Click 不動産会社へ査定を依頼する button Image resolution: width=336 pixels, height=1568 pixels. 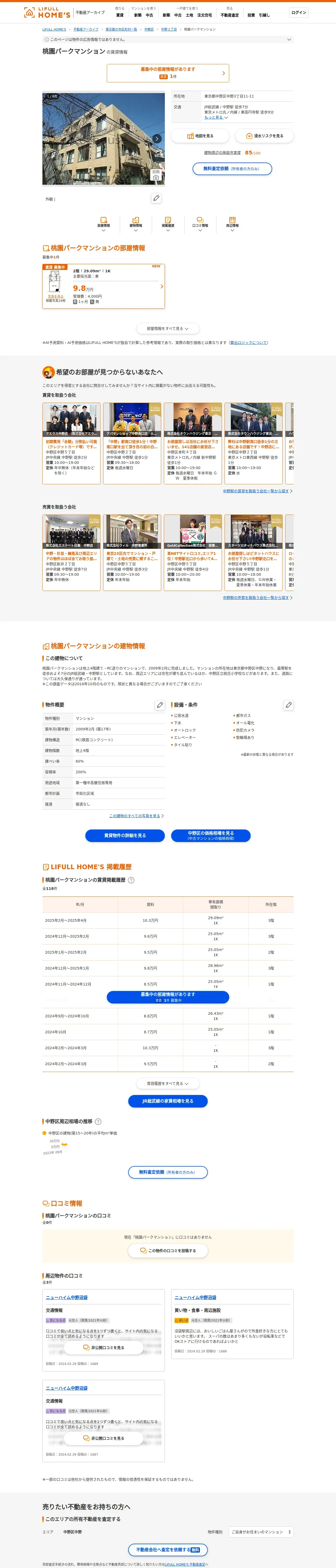168,1550
